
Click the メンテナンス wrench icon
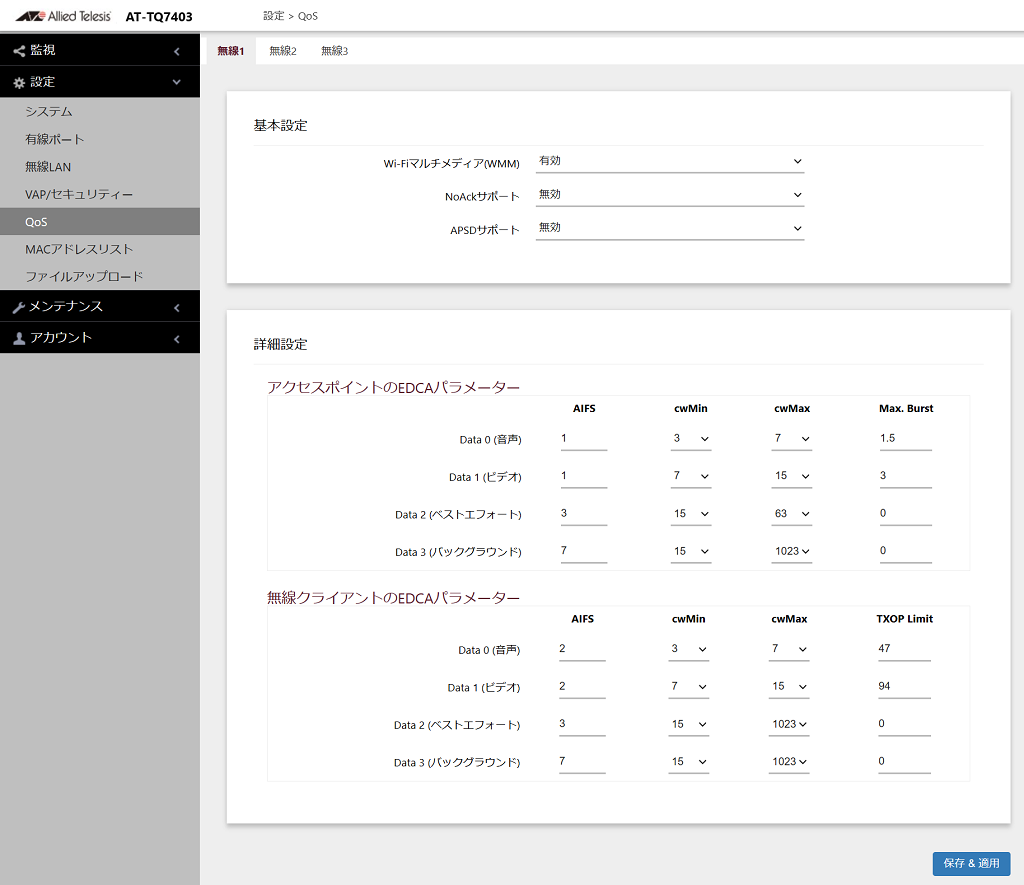tap(19, 308)
